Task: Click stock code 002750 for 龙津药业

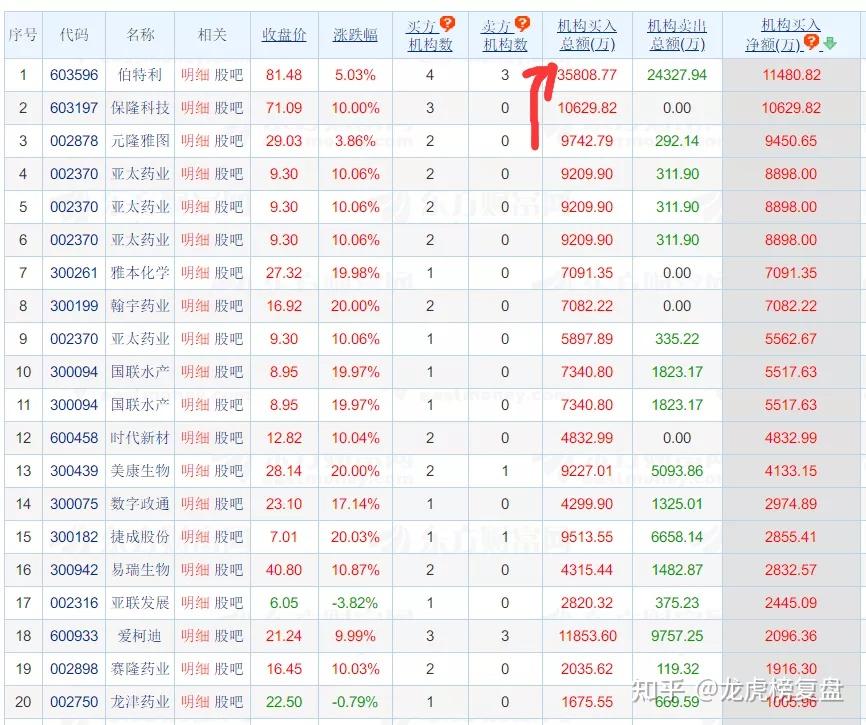Action: 74,702
